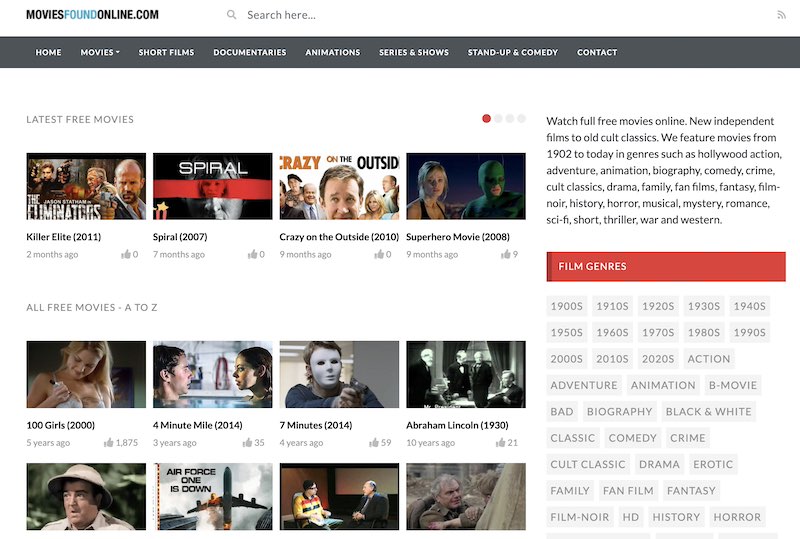800x539 pixels.
Task: Click the Killer Elite poster thumbnail
Action: [86, 186]
